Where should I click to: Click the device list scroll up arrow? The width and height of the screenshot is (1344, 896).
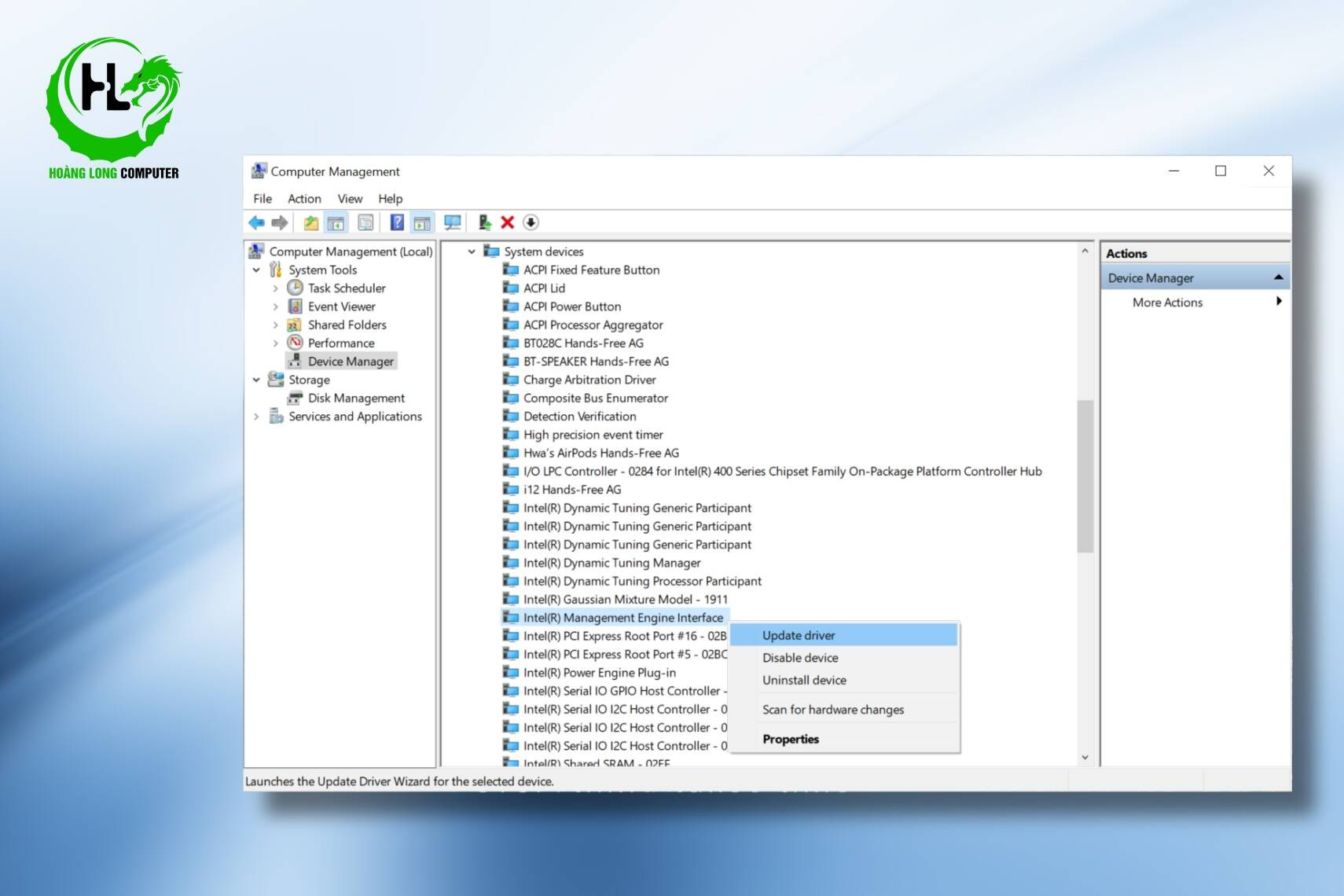coord(1085,251)
